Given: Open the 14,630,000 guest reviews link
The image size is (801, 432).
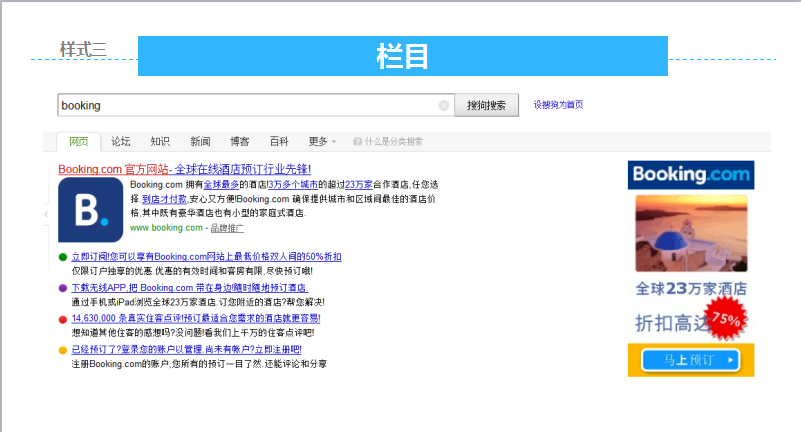Looking at the screenshot, I should 195,319.
